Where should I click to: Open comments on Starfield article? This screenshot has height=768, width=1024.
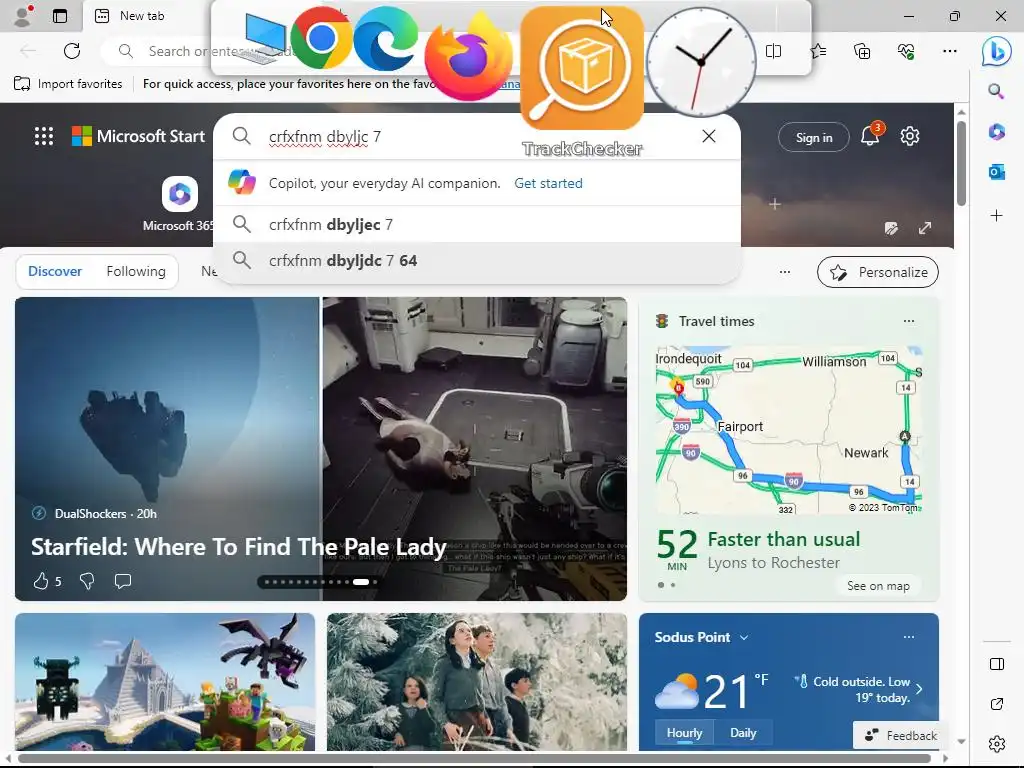123,581
